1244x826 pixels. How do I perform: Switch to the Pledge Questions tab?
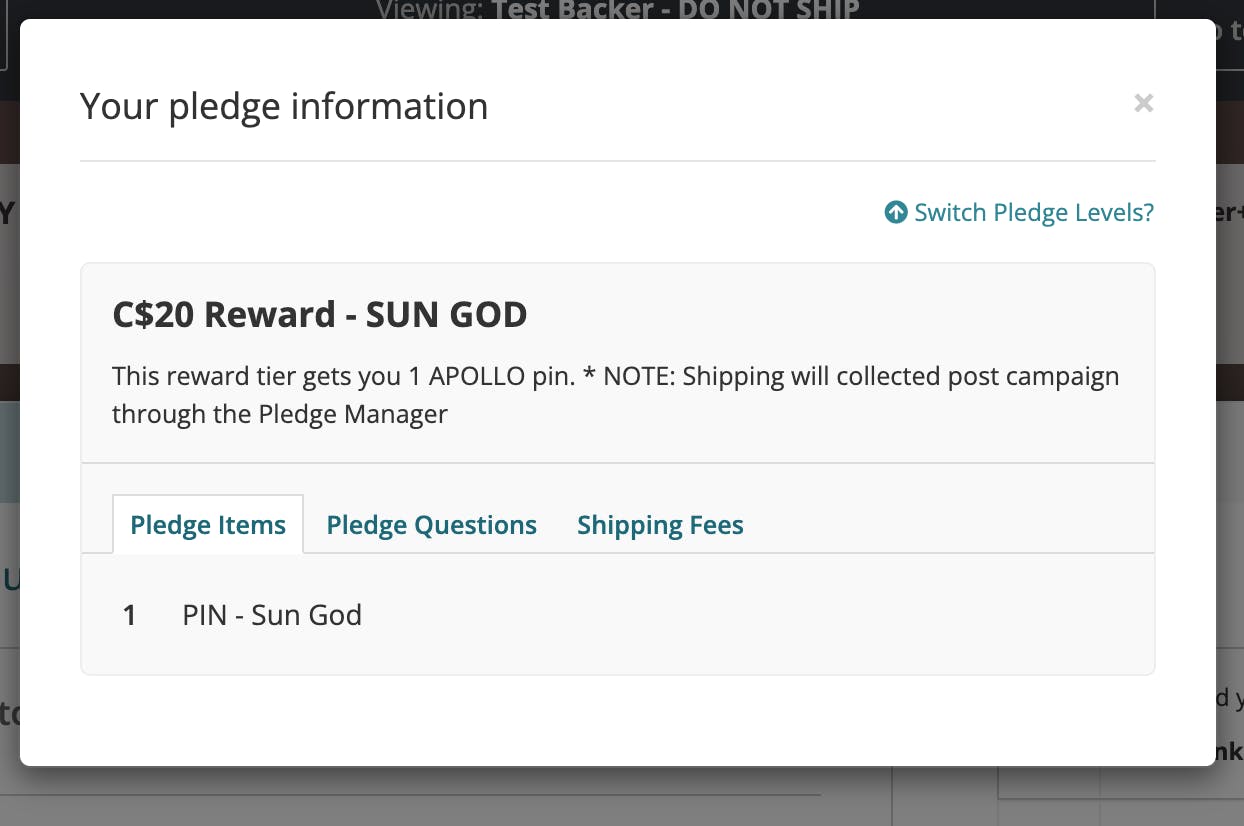click(x=431, y=525)
